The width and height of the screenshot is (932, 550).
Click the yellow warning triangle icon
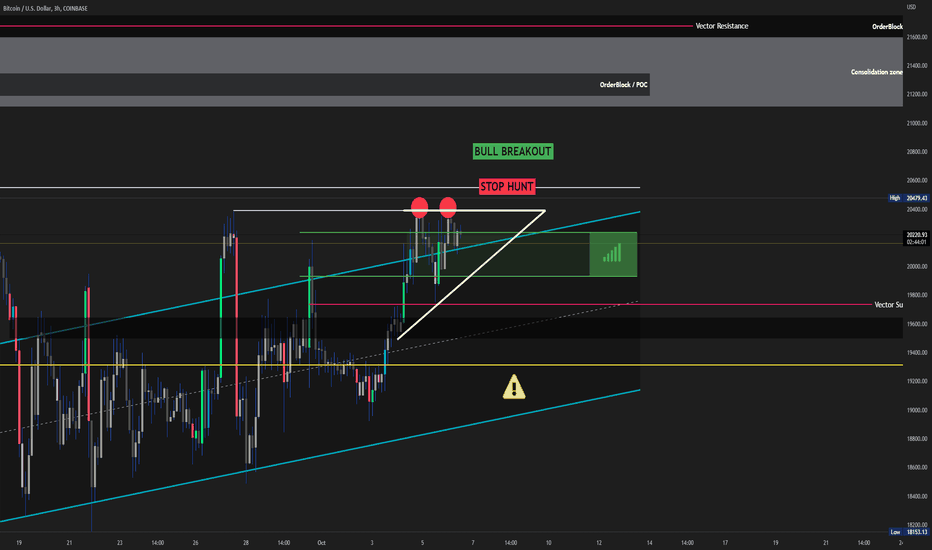coord(514,387)
